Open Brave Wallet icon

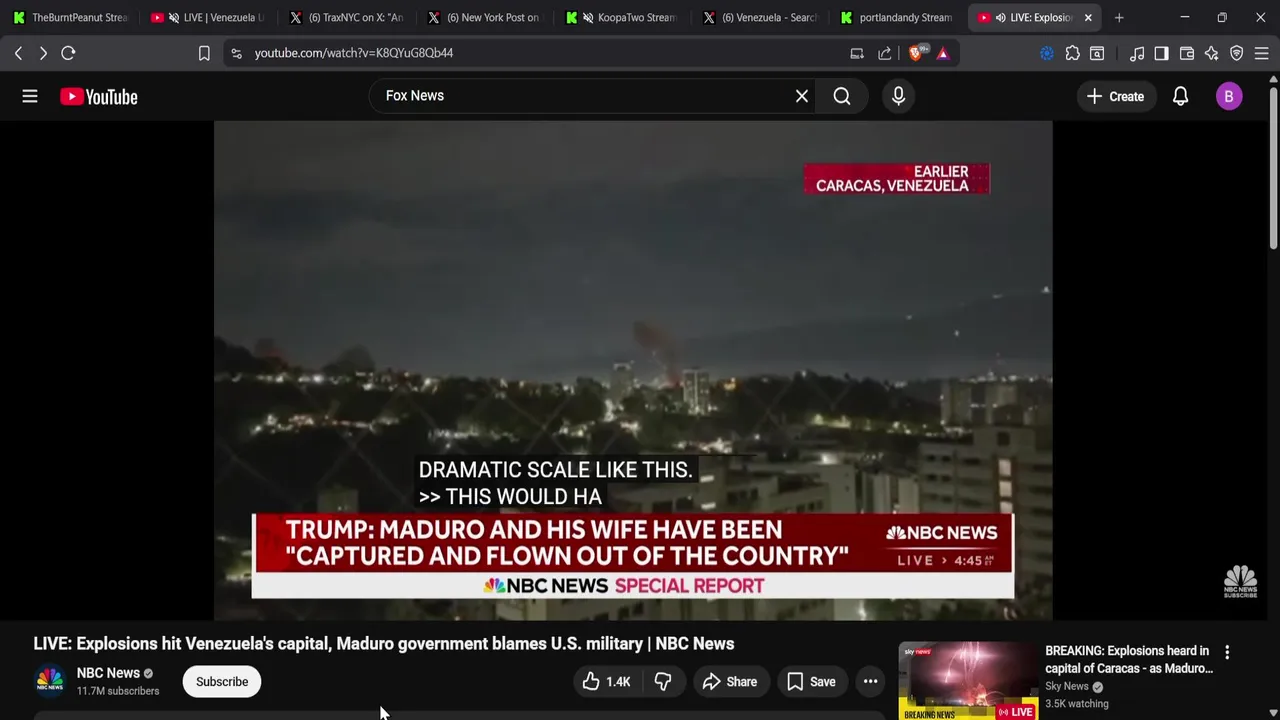[1187, 53]
